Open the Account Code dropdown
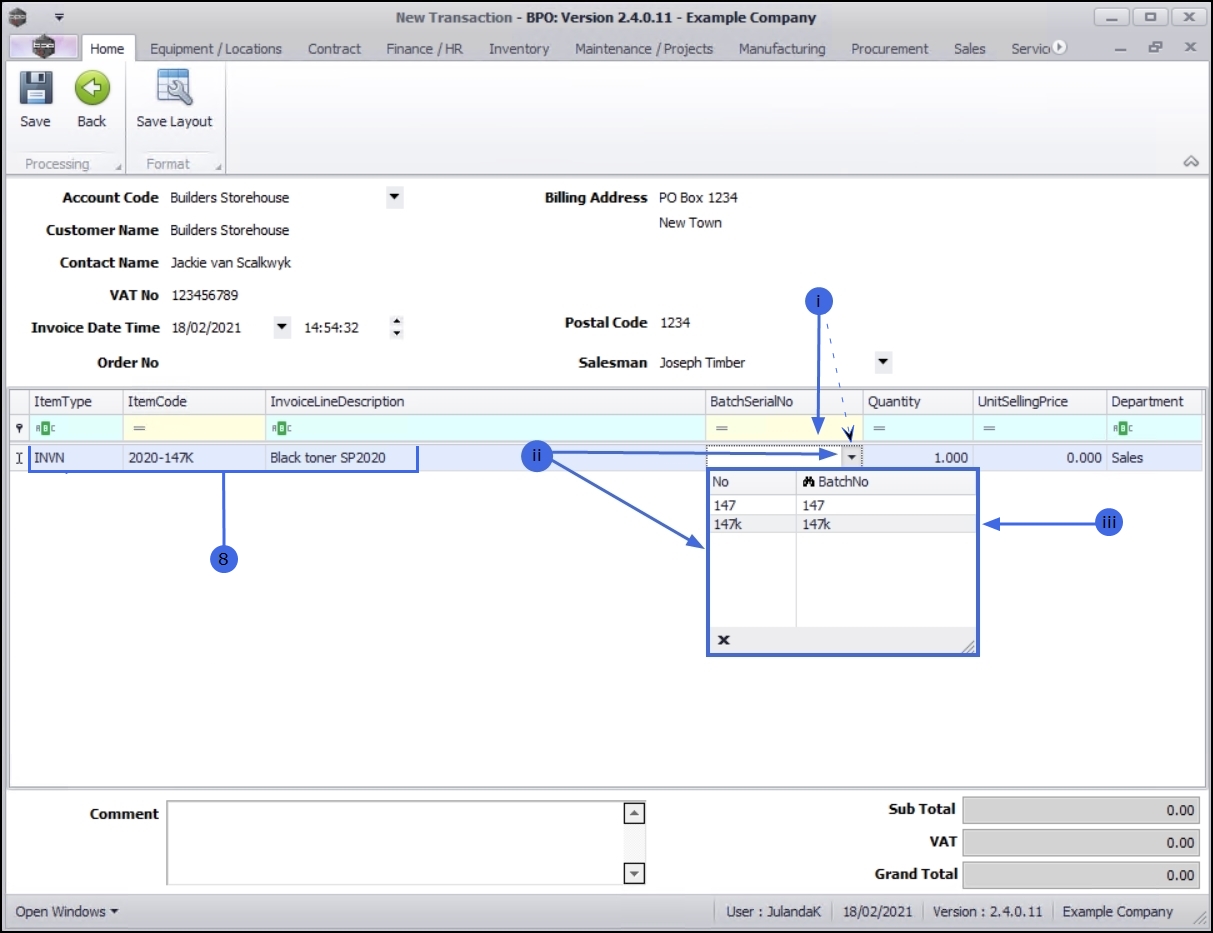Screen dimensions: 1213x933 click(394, 197)
